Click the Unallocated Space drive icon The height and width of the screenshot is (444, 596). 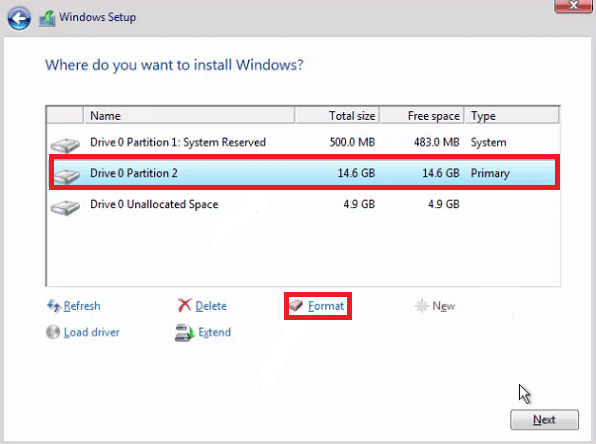coord(65,207)
